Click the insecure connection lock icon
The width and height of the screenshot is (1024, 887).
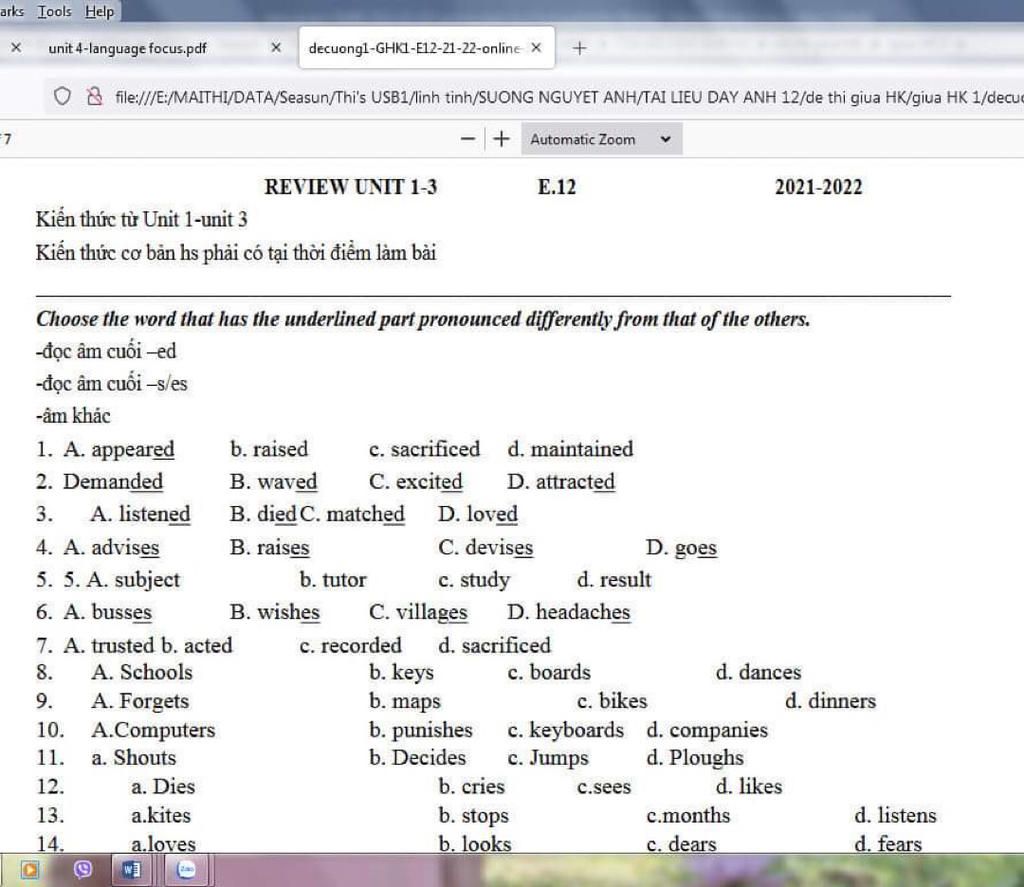[x=95, y=97]
